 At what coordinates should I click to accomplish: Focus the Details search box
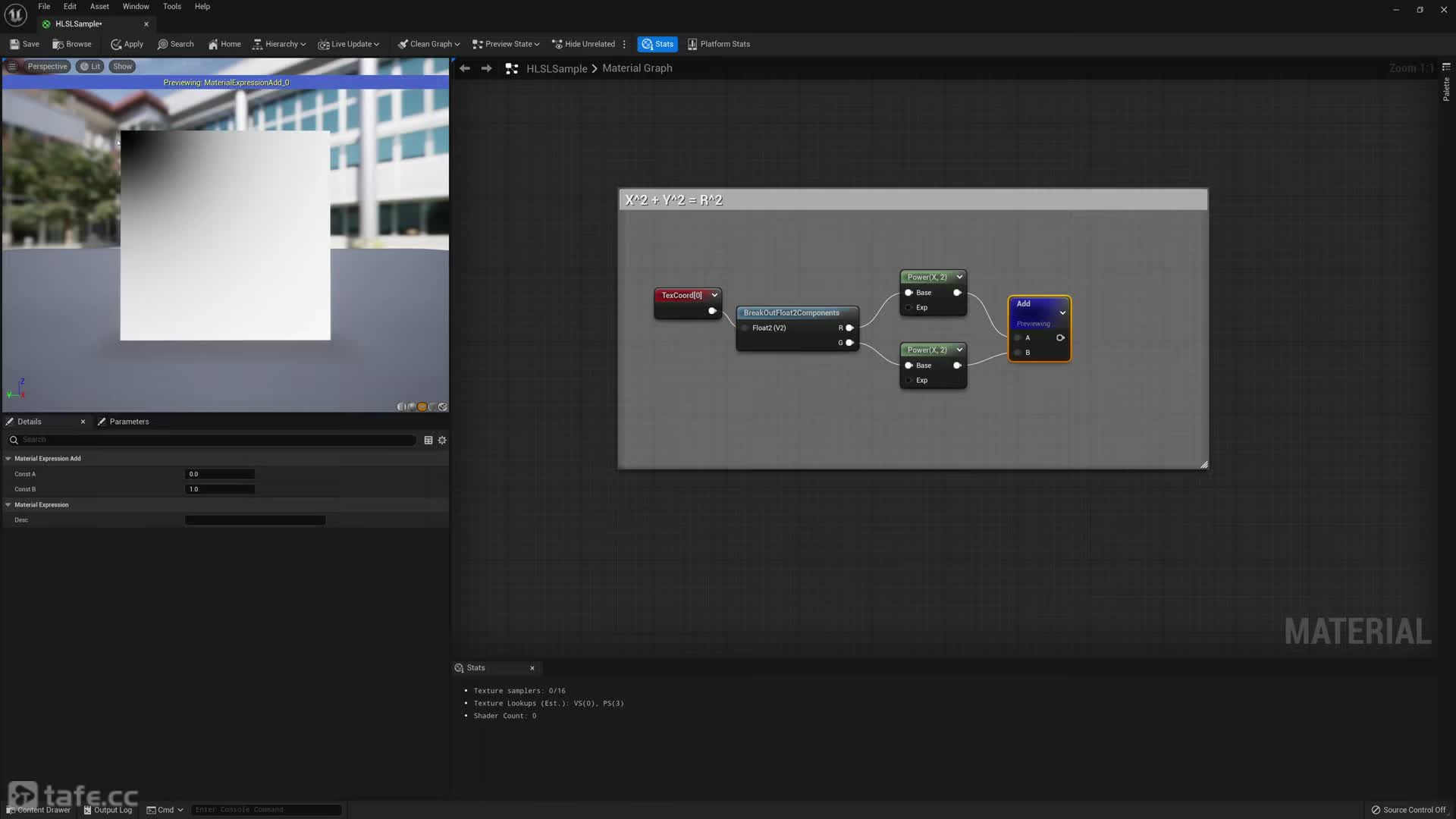[212, 440]
